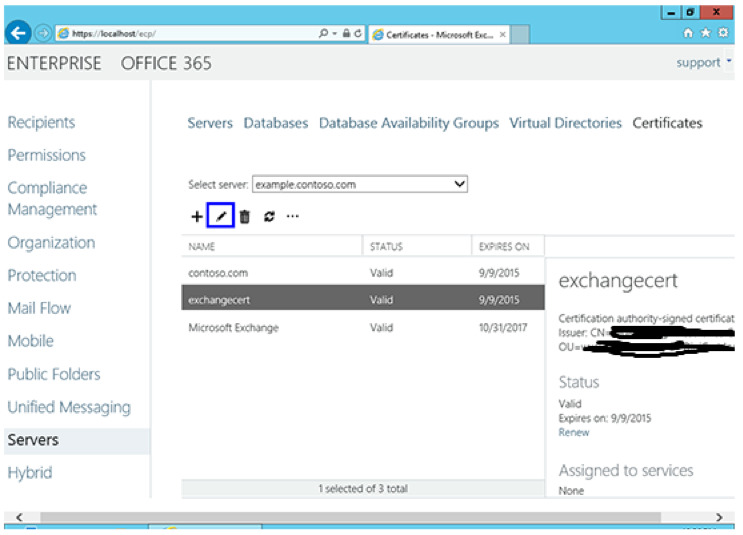This screenshot has height=535, width=743.
Task: Click the lock security icon in address bar
Action: pyautogui.click(x=346, y=33)
